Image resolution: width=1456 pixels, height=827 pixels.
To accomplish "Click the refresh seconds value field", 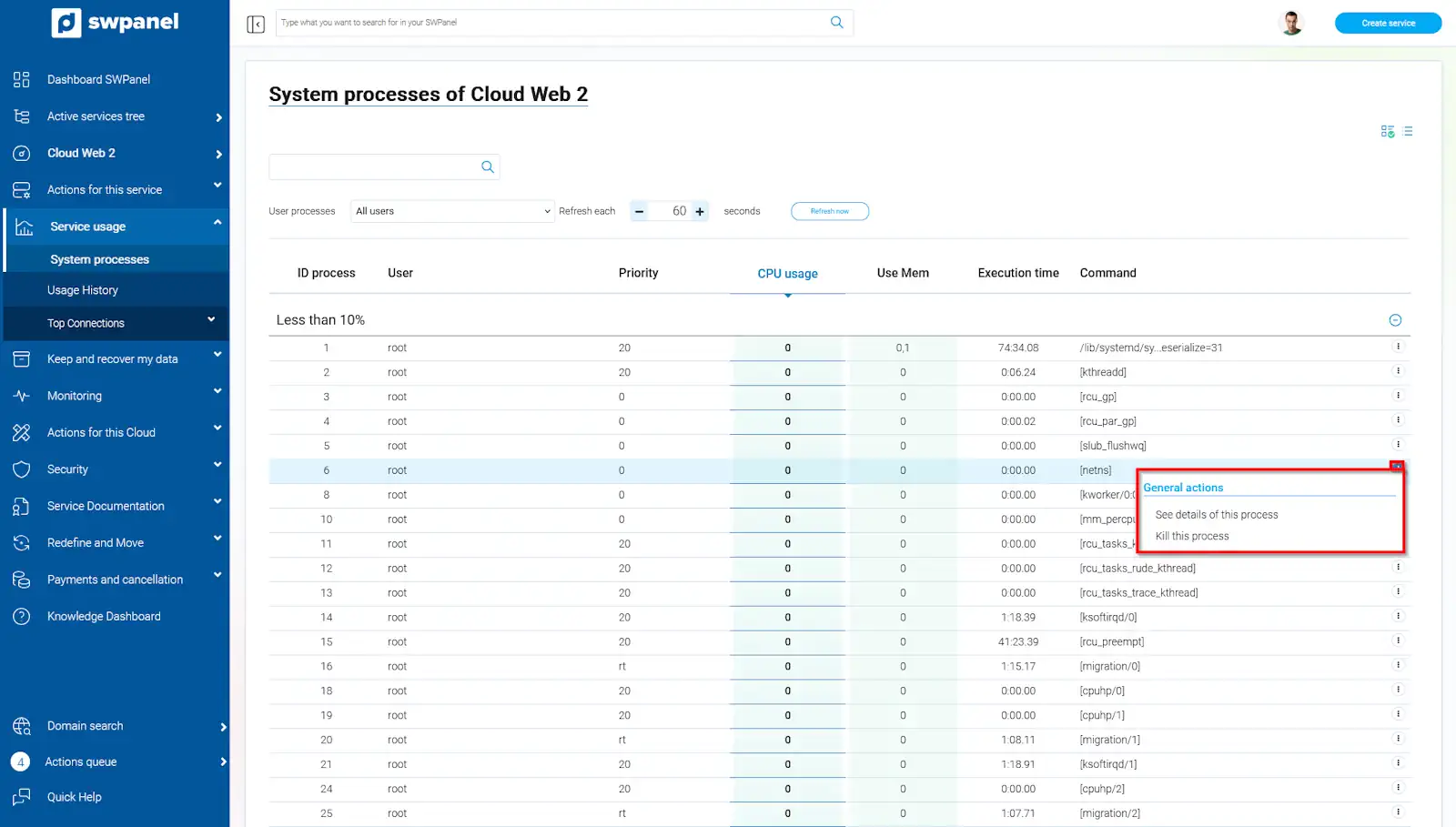I will pyautogui.click(x=670, y=211).
